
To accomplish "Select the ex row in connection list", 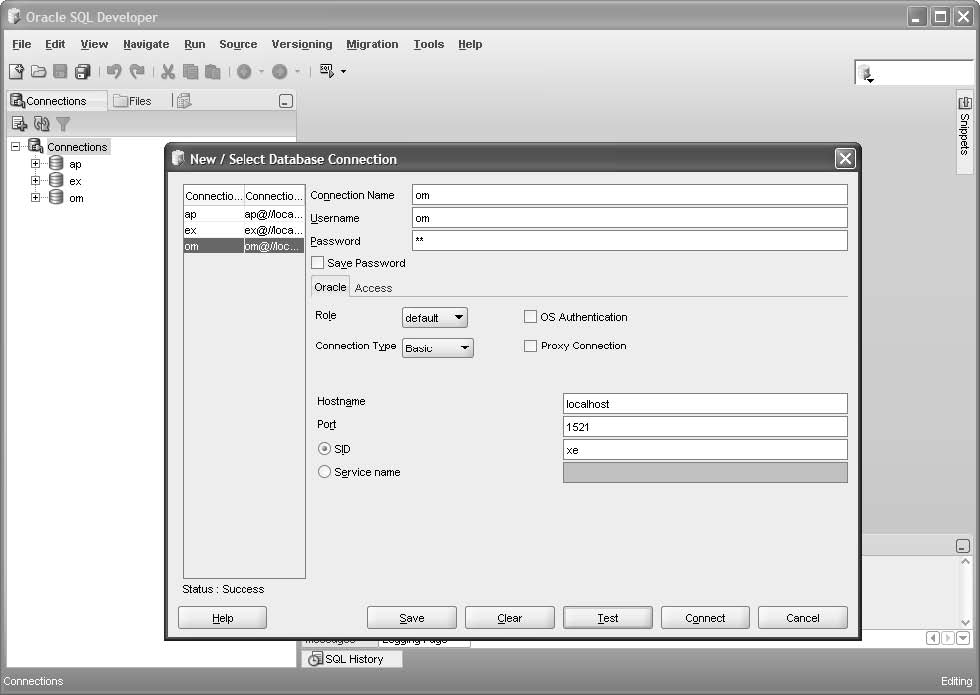I will (244, 230).
